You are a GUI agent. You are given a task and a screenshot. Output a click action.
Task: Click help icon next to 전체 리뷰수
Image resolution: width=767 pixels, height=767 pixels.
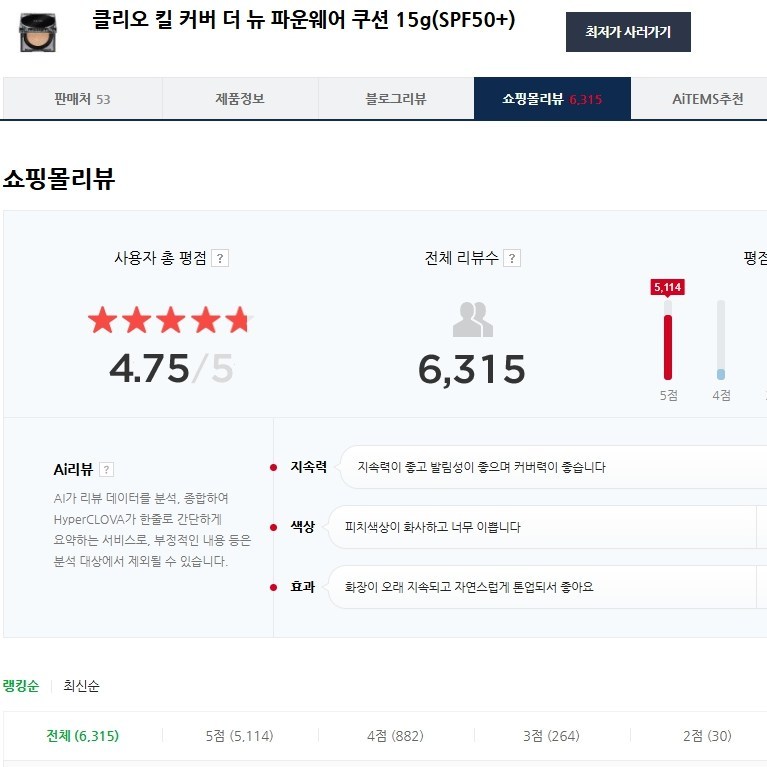click(512, 258)
